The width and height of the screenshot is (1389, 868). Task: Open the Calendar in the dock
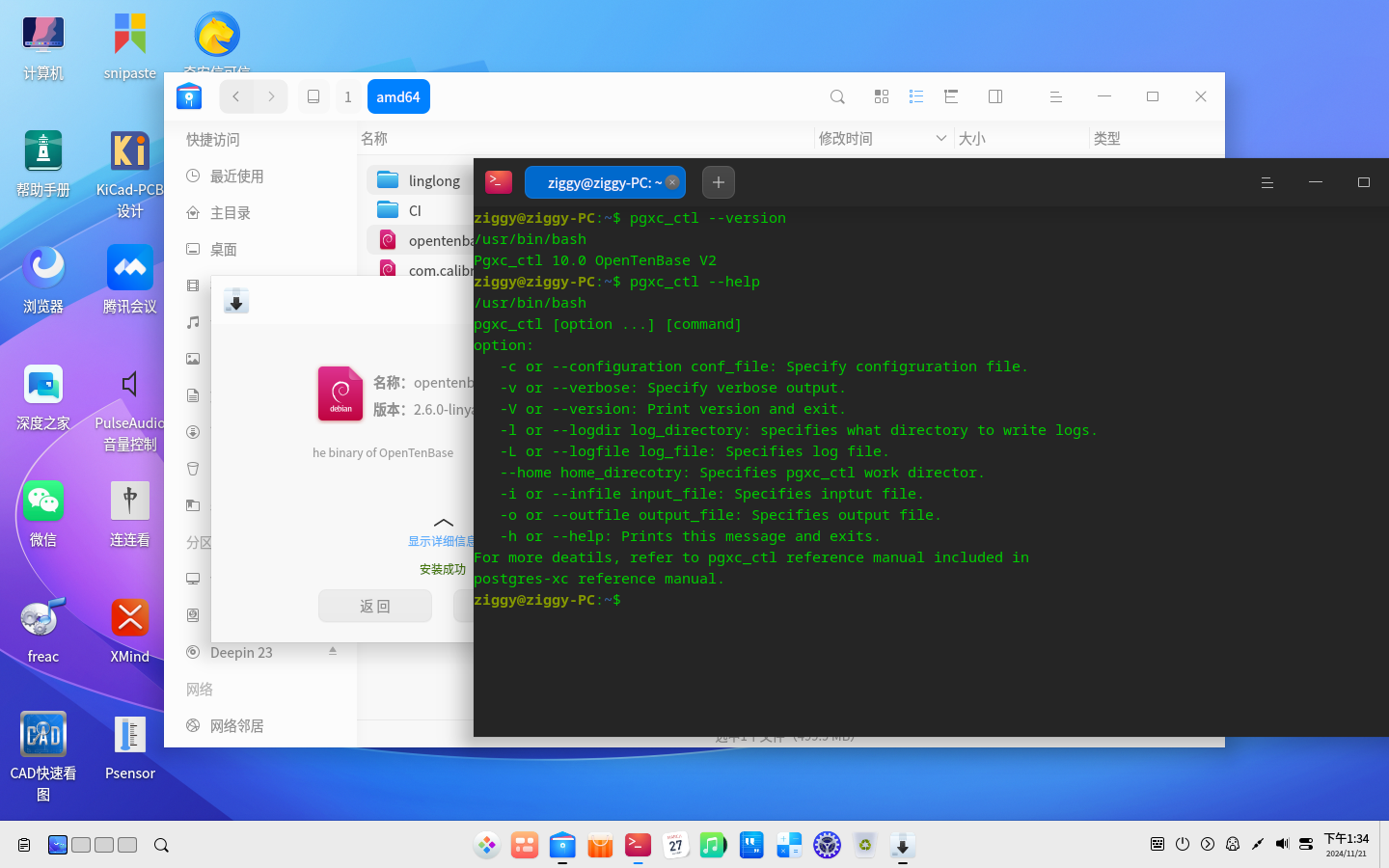click(x=675, y=846)
